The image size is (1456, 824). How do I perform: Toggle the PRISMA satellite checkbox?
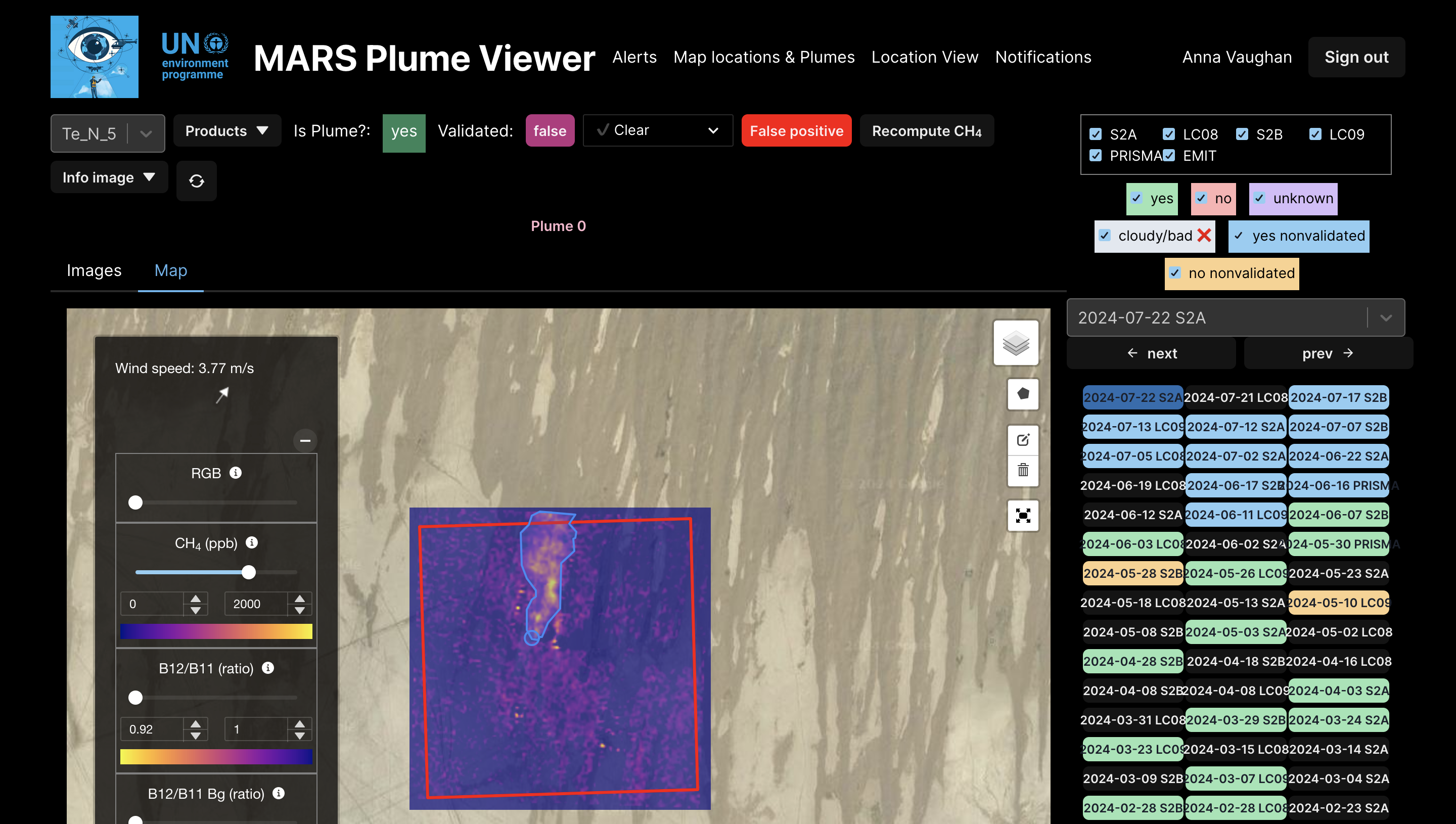[1096, 156]
